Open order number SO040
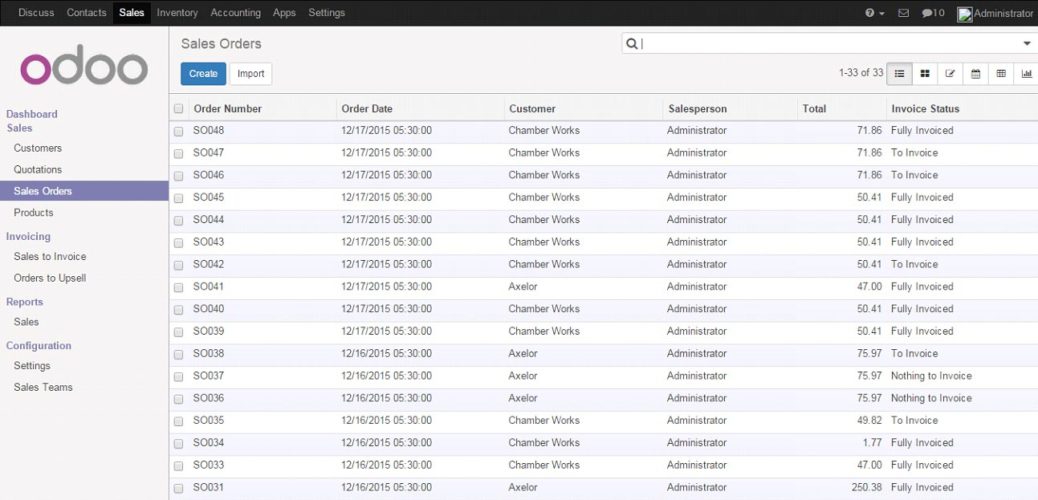 tap(209, 309)
